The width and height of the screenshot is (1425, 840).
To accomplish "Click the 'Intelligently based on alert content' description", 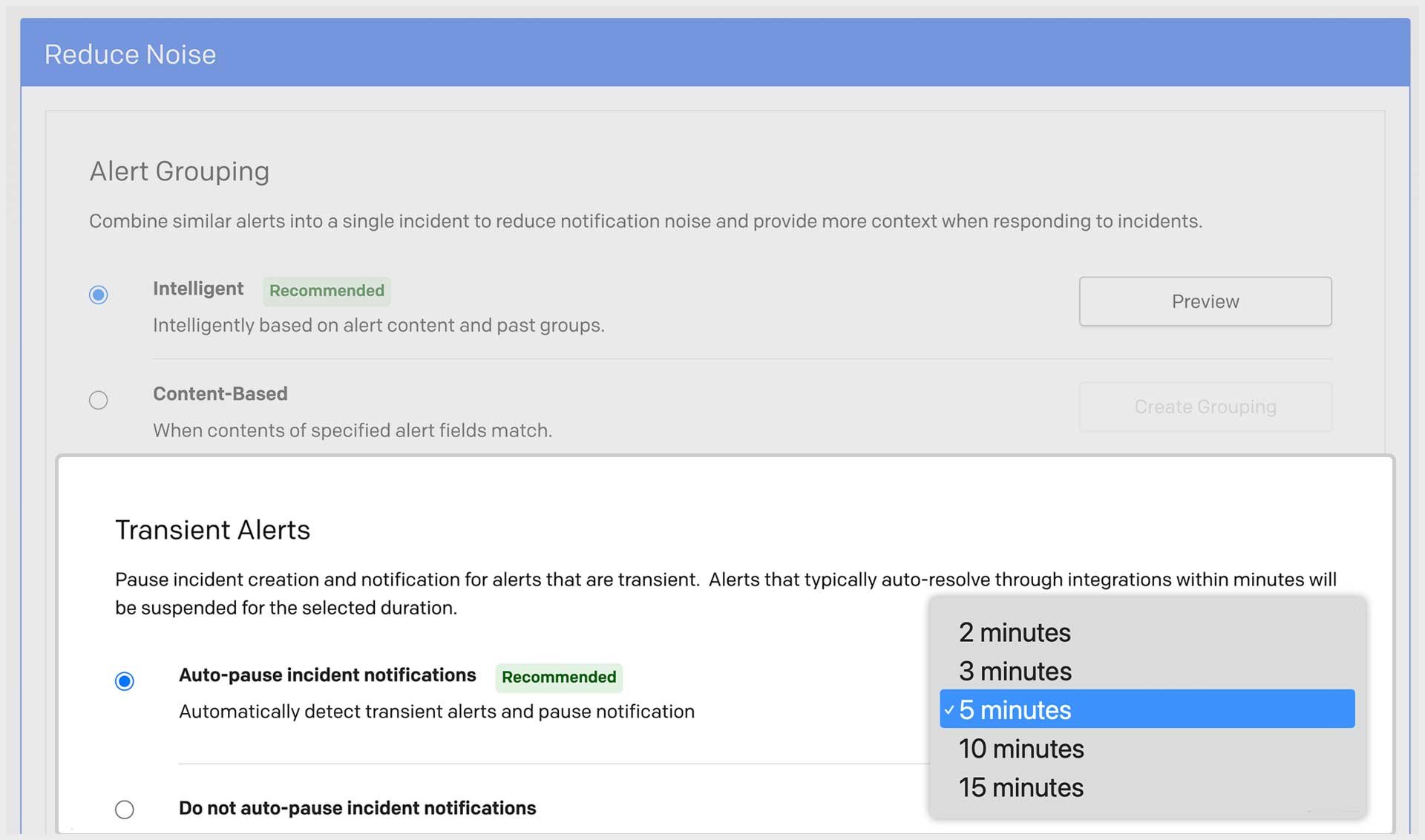I will 379,325.
